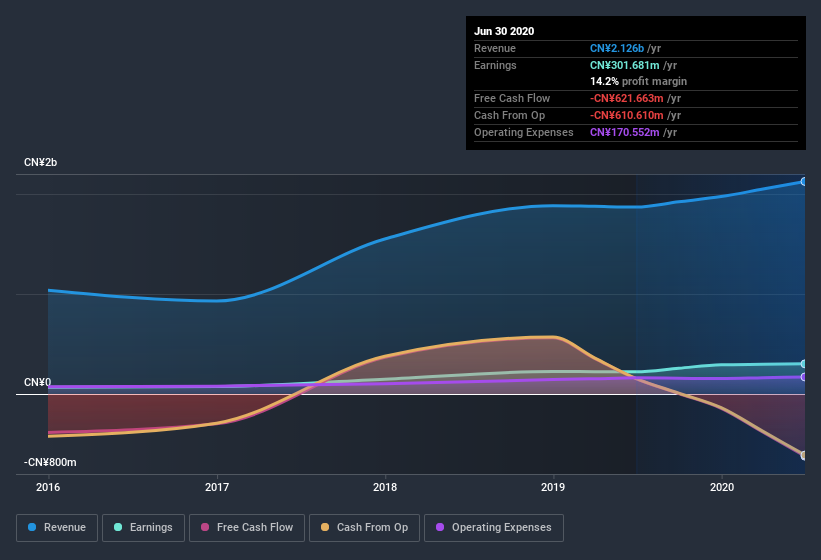Click the 2017 x-axis label
This screenshot has width=821, height=560.
[217, 487]
